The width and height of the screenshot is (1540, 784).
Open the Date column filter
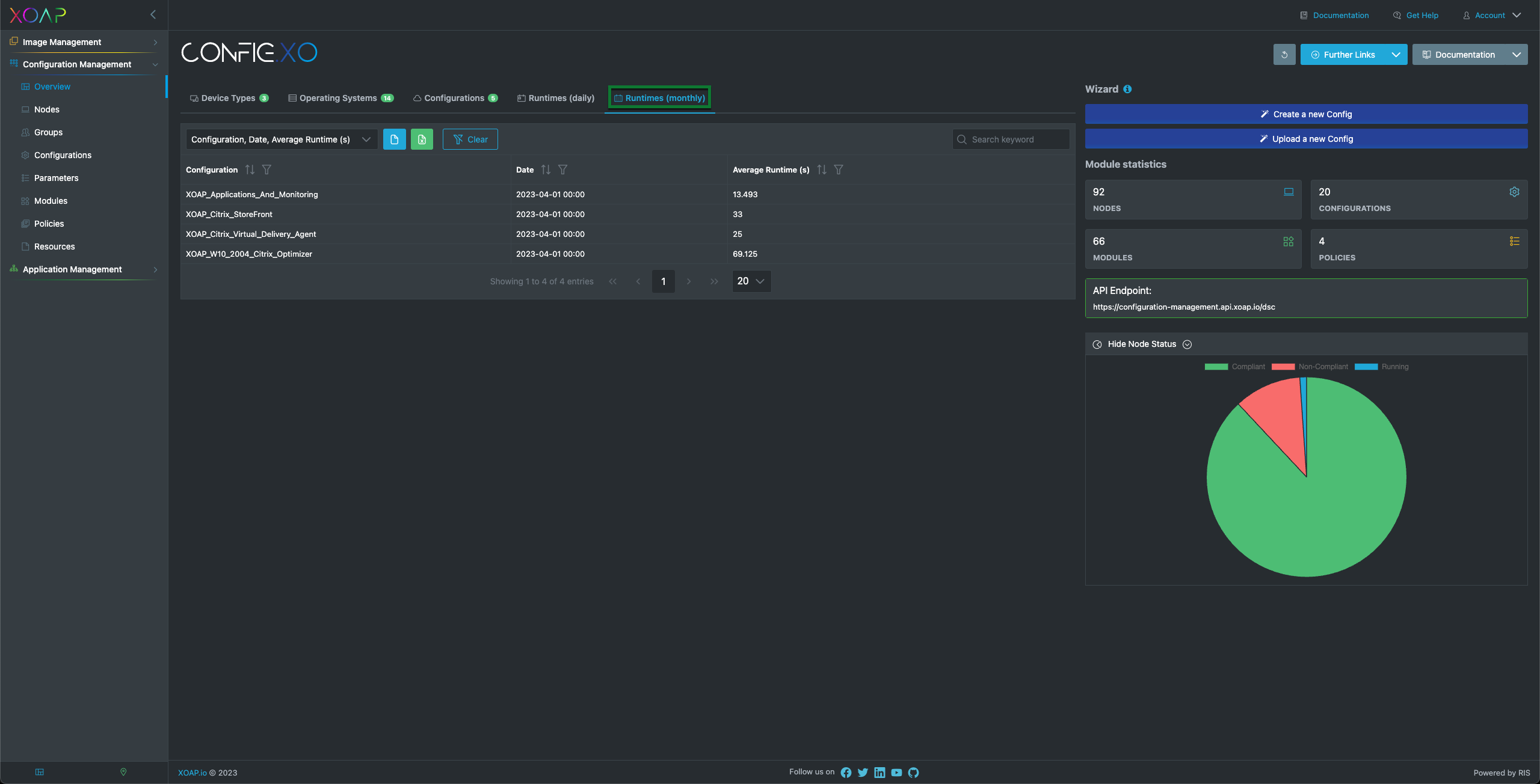click(x=562, y=170)
